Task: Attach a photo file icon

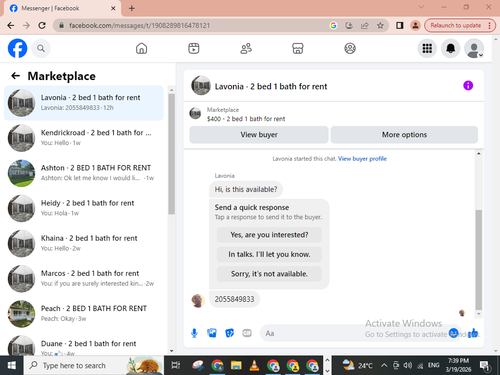Action: point(212,333)
